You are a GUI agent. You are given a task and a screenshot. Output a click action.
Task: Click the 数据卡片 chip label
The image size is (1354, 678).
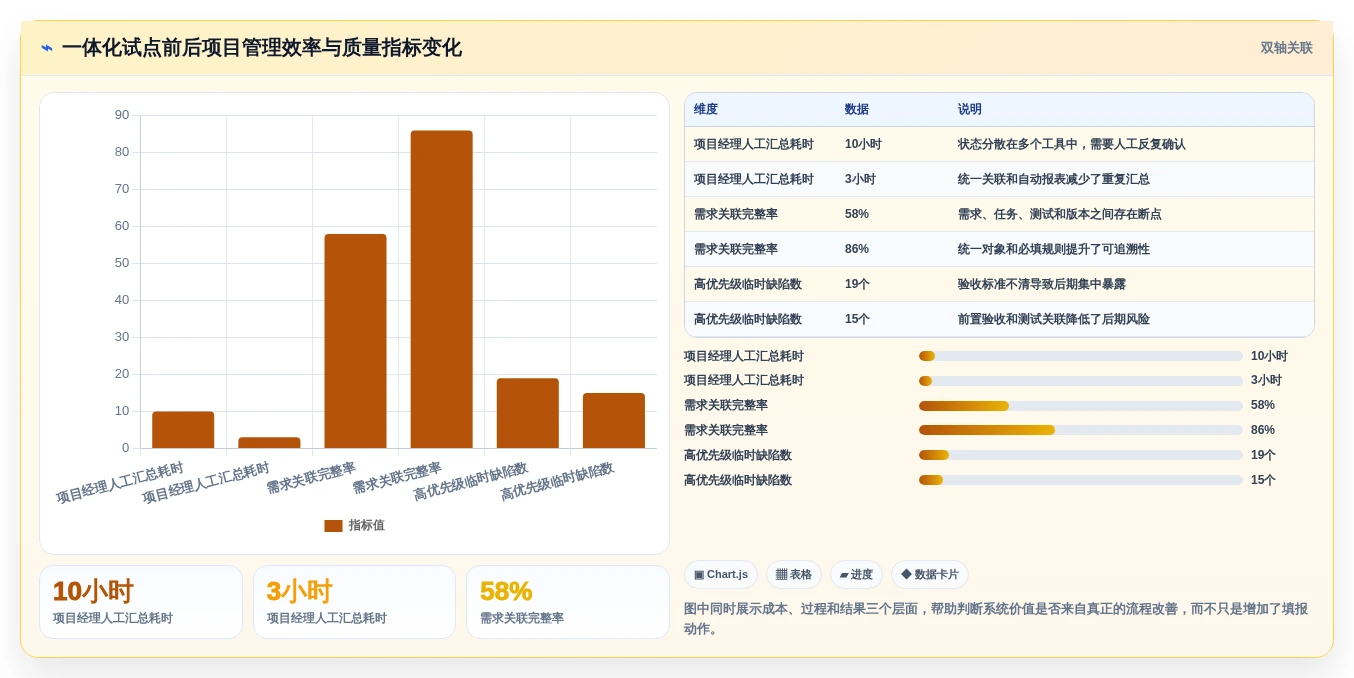(x=937, y=575)
